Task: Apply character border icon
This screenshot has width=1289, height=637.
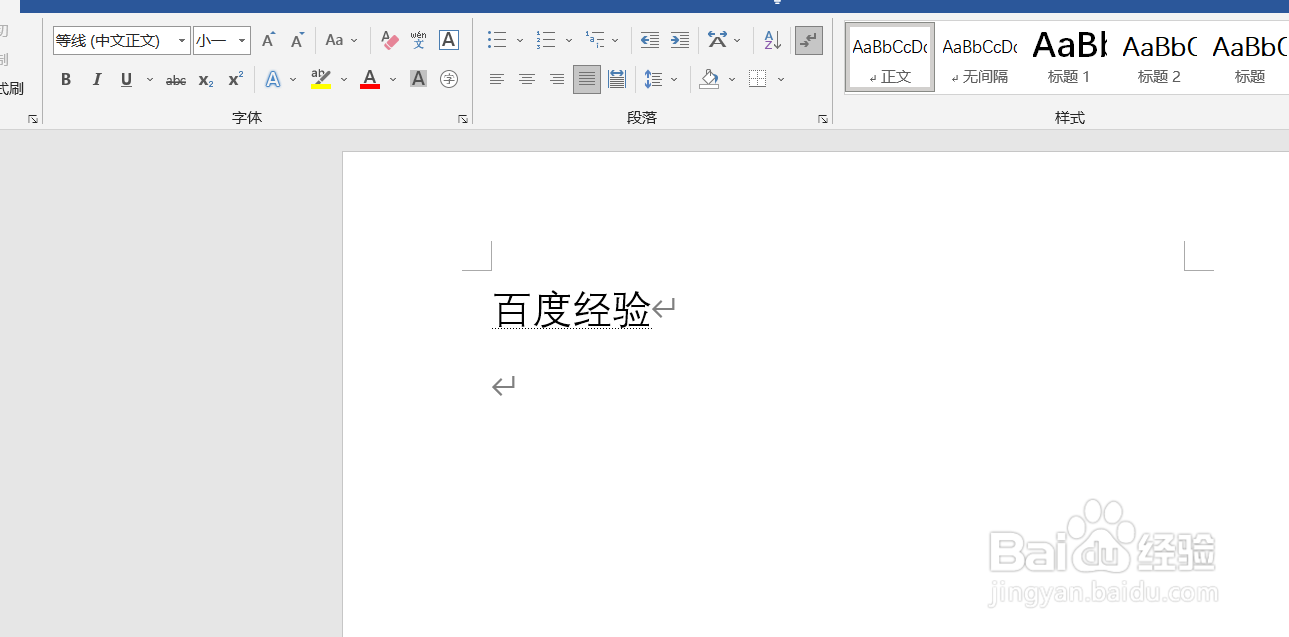Action: pos(449,40)
